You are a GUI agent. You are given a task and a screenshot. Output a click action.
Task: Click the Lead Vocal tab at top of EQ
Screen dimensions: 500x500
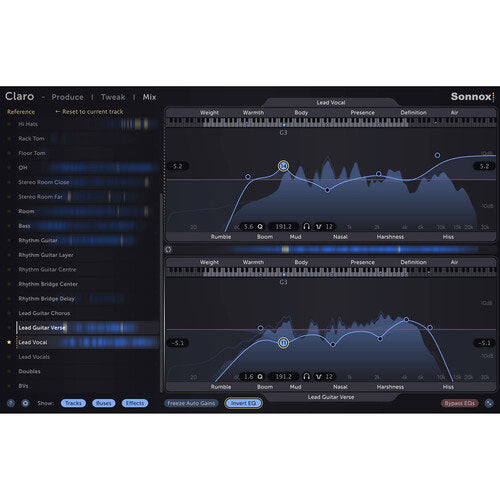pyautogui.click(x=331, y=102)
